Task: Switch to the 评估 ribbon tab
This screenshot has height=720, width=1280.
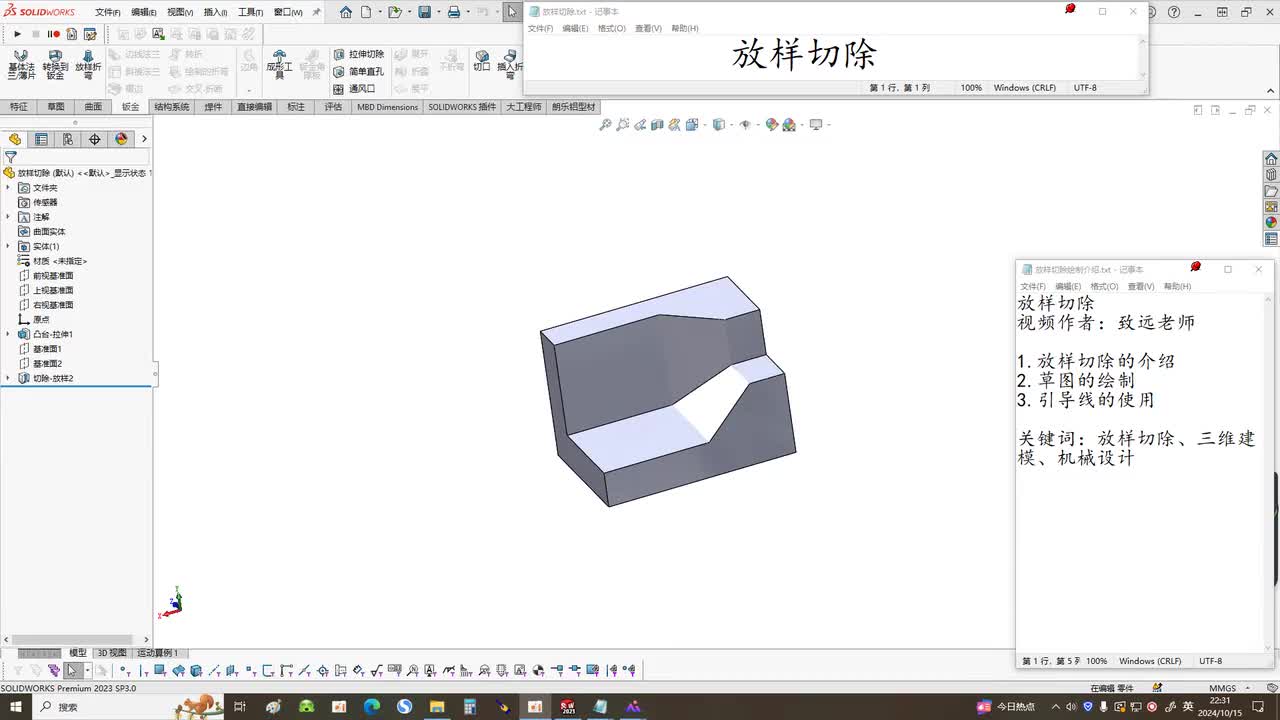Action: point(333,107)
